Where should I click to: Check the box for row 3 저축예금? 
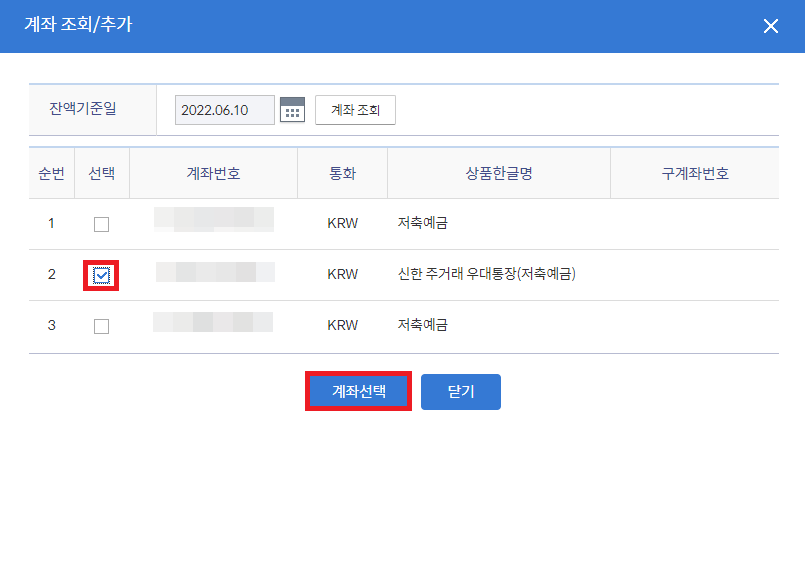101,326
